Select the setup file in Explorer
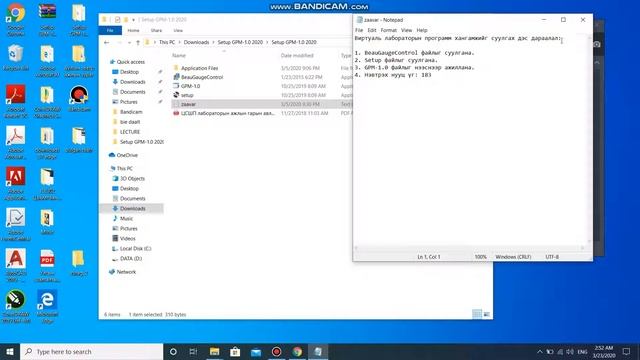The image size is (640, 360). tap(187, 95)
